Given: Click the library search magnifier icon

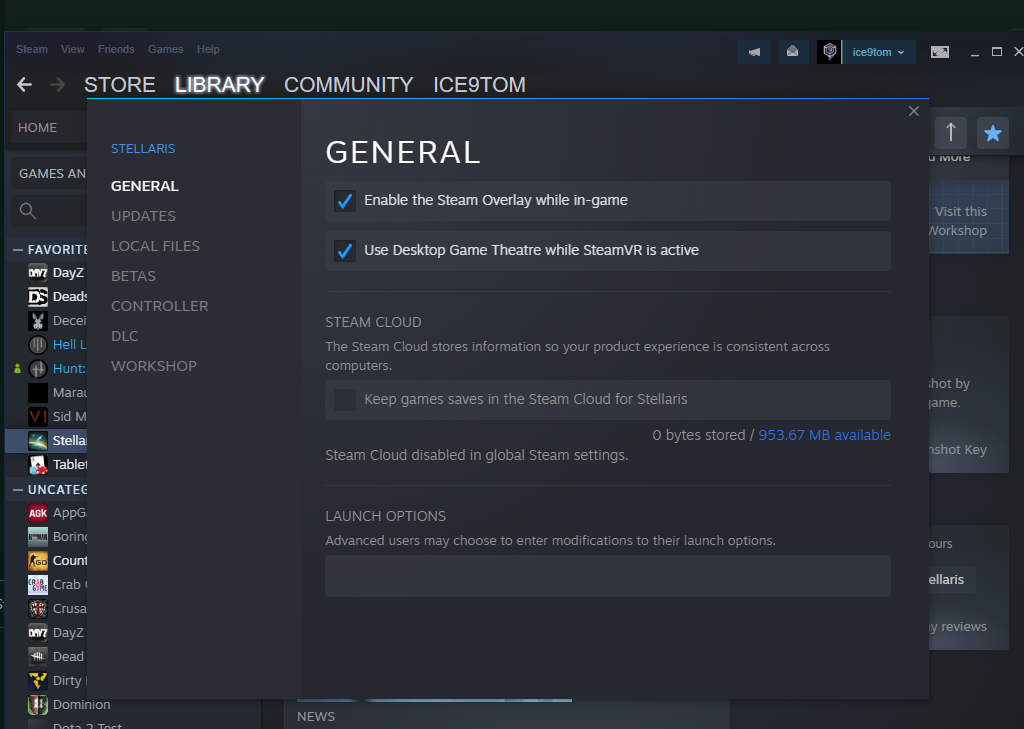Looking at the screenshot, I should click(27, 210).
